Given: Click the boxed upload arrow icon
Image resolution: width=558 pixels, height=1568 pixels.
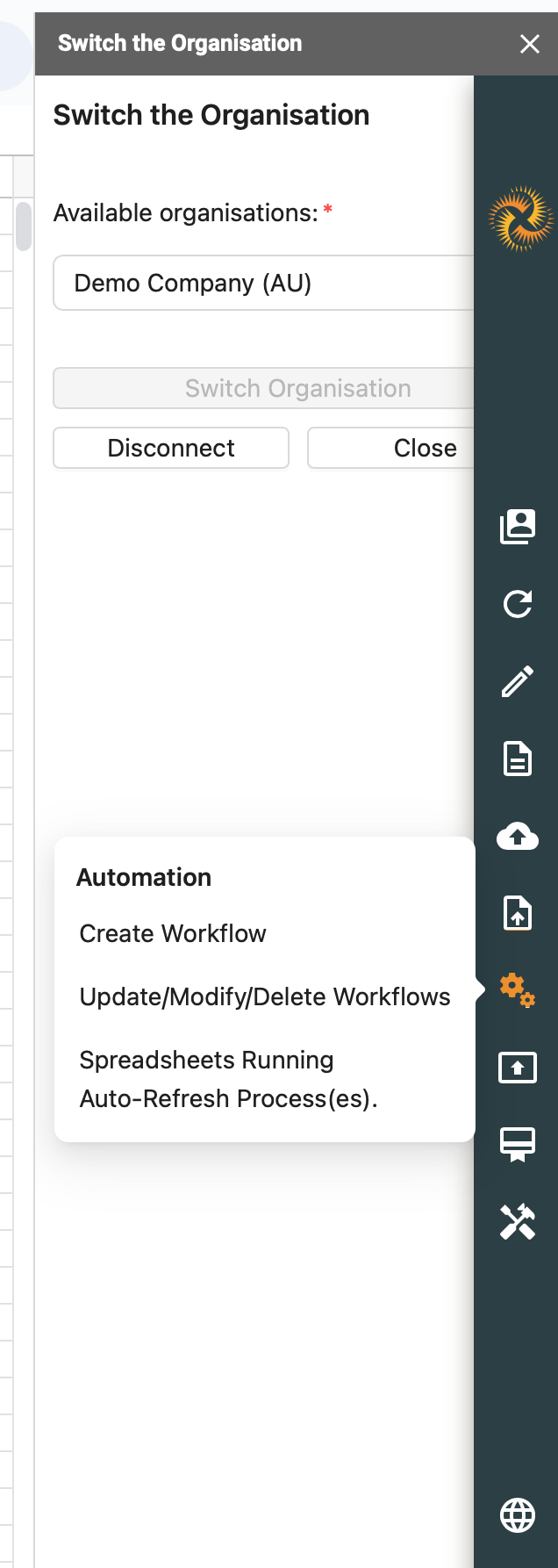Looking at the screenshot, I should (x=518, y=1068).
